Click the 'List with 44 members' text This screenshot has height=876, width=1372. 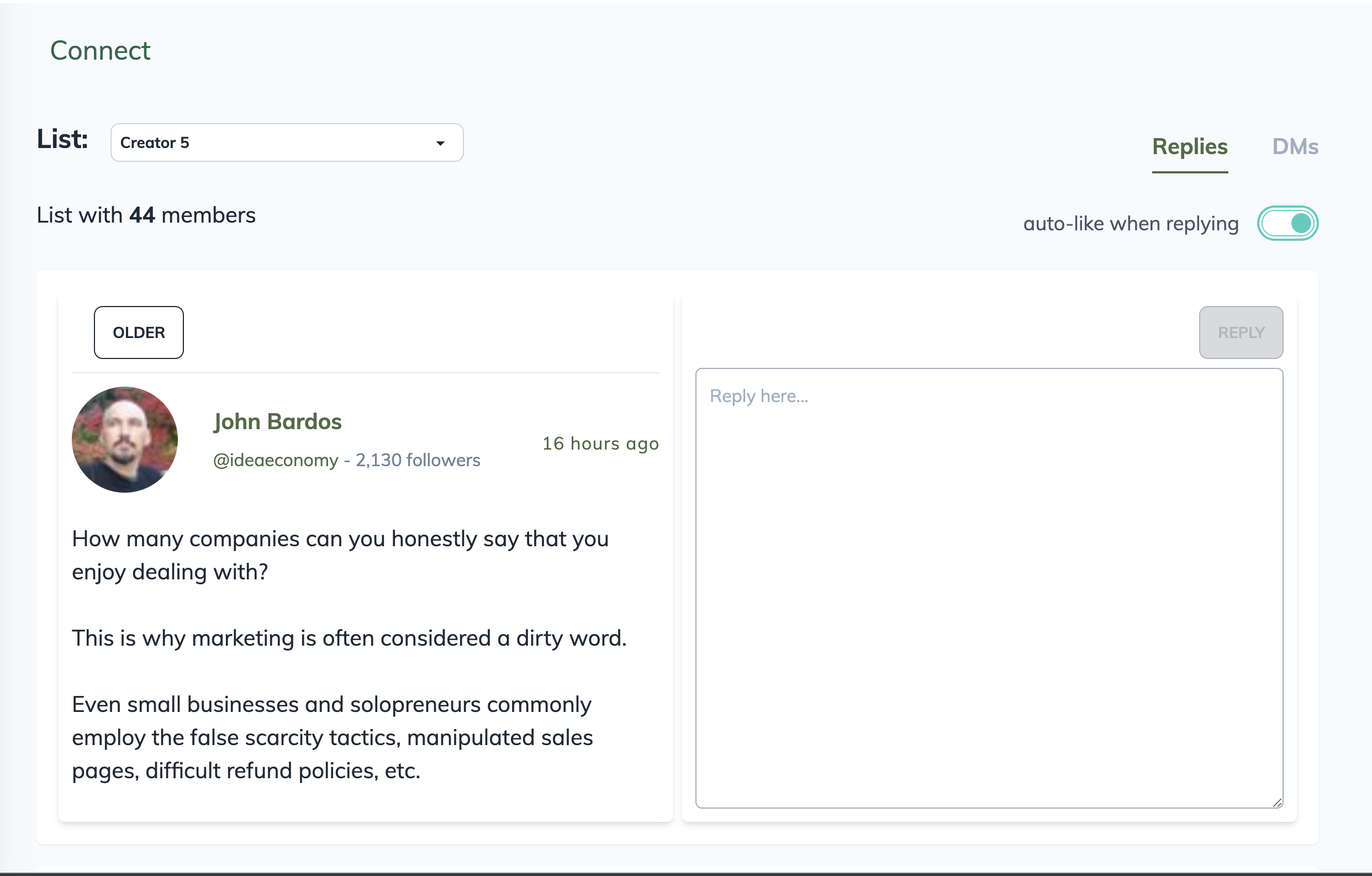coord(146,215)
